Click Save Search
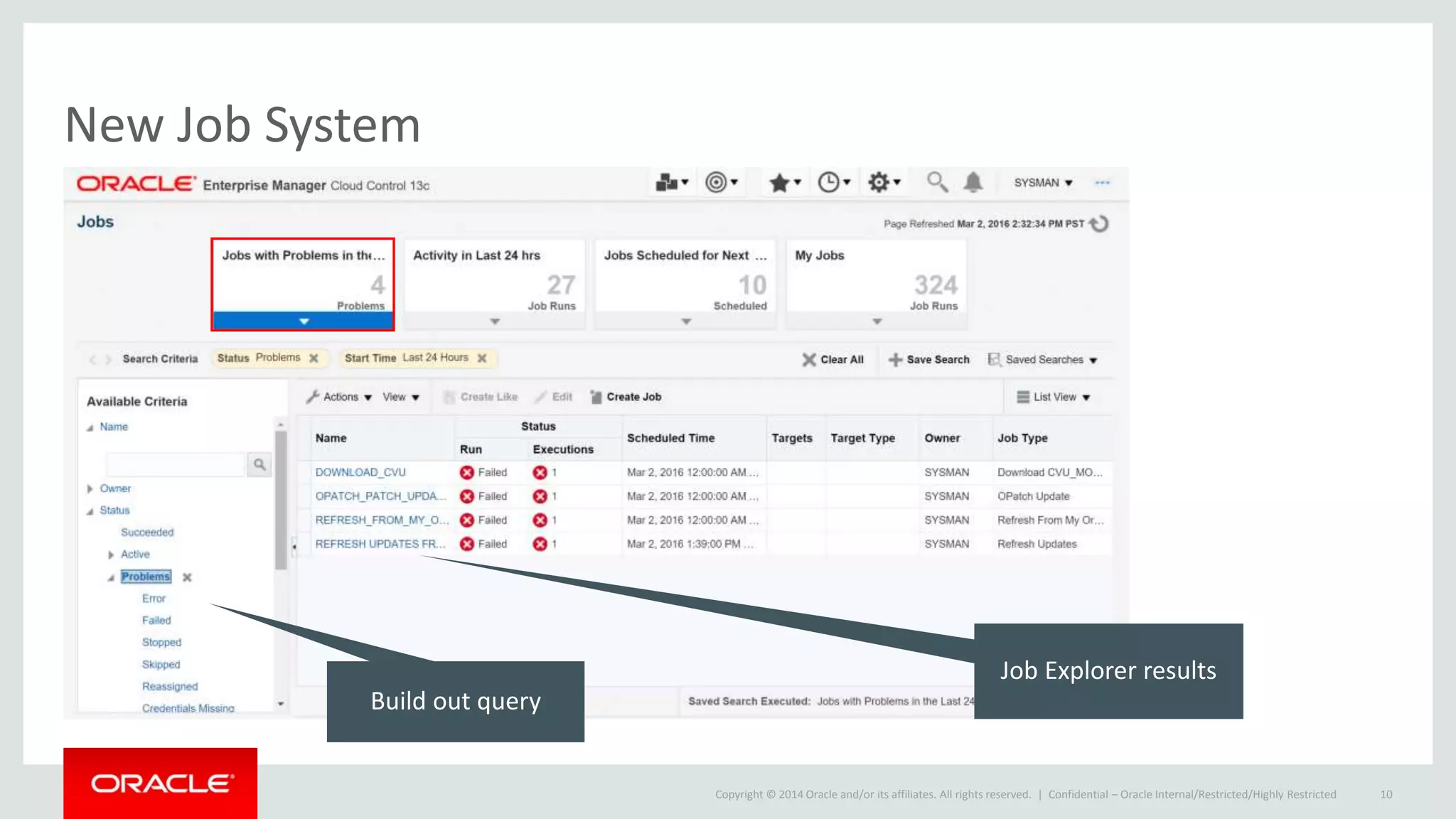This screenshot has height=819, width=1456. [929, 360]
